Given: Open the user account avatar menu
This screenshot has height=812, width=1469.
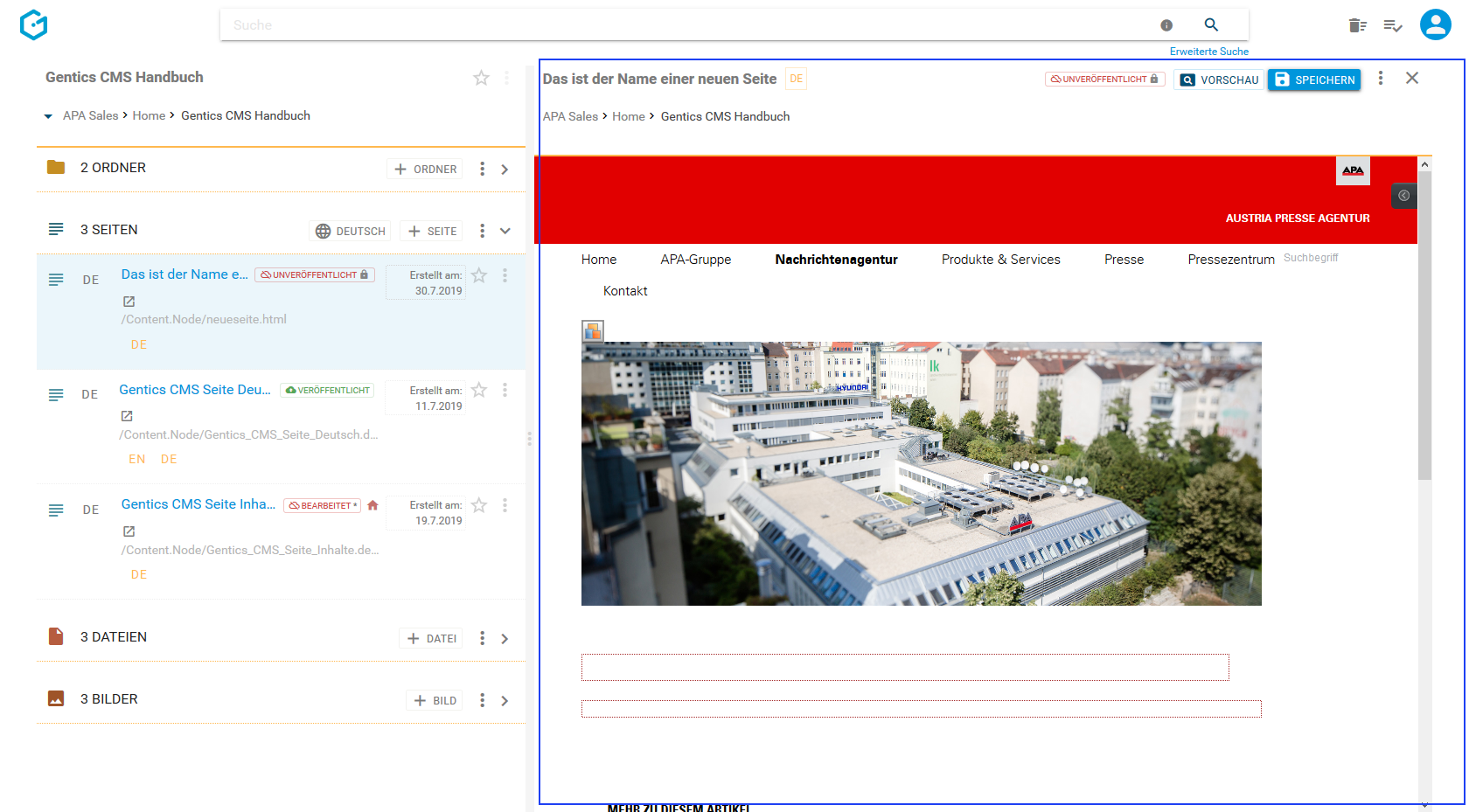Looking at the screenshot, I should coord(1436,24).
